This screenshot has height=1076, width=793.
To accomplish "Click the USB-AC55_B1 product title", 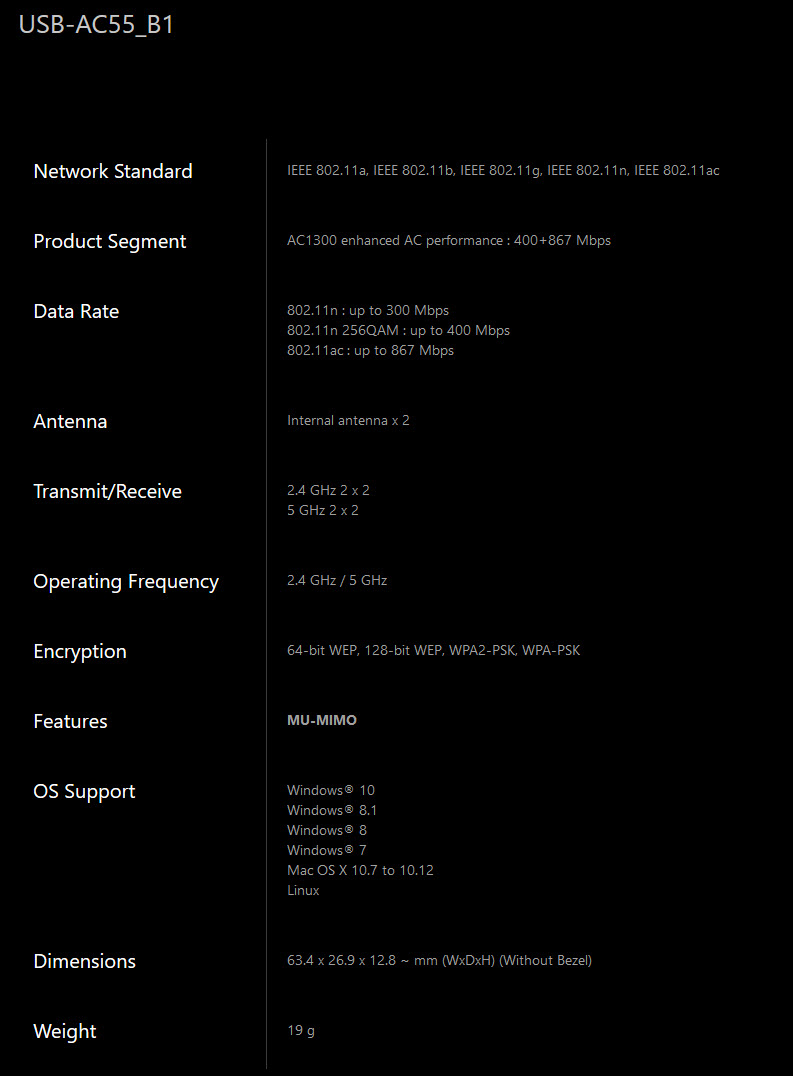I will click(97, 25).
